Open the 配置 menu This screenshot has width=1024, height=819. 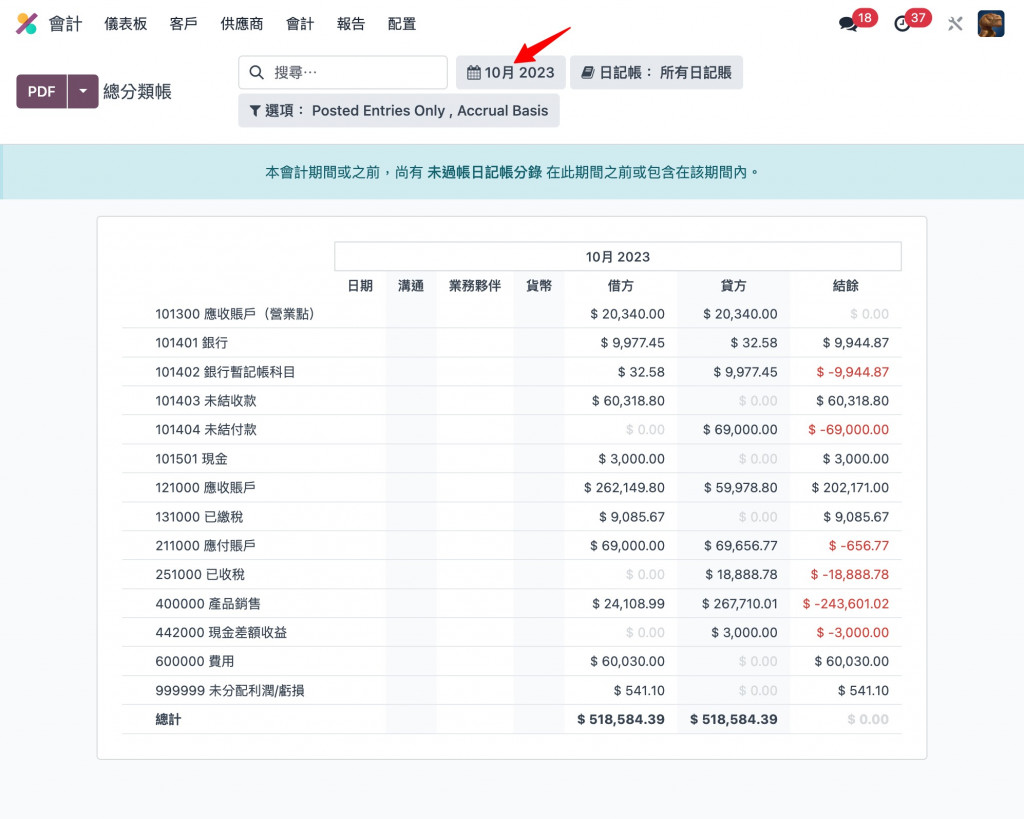pyautogui.click(x=402, y=24)
